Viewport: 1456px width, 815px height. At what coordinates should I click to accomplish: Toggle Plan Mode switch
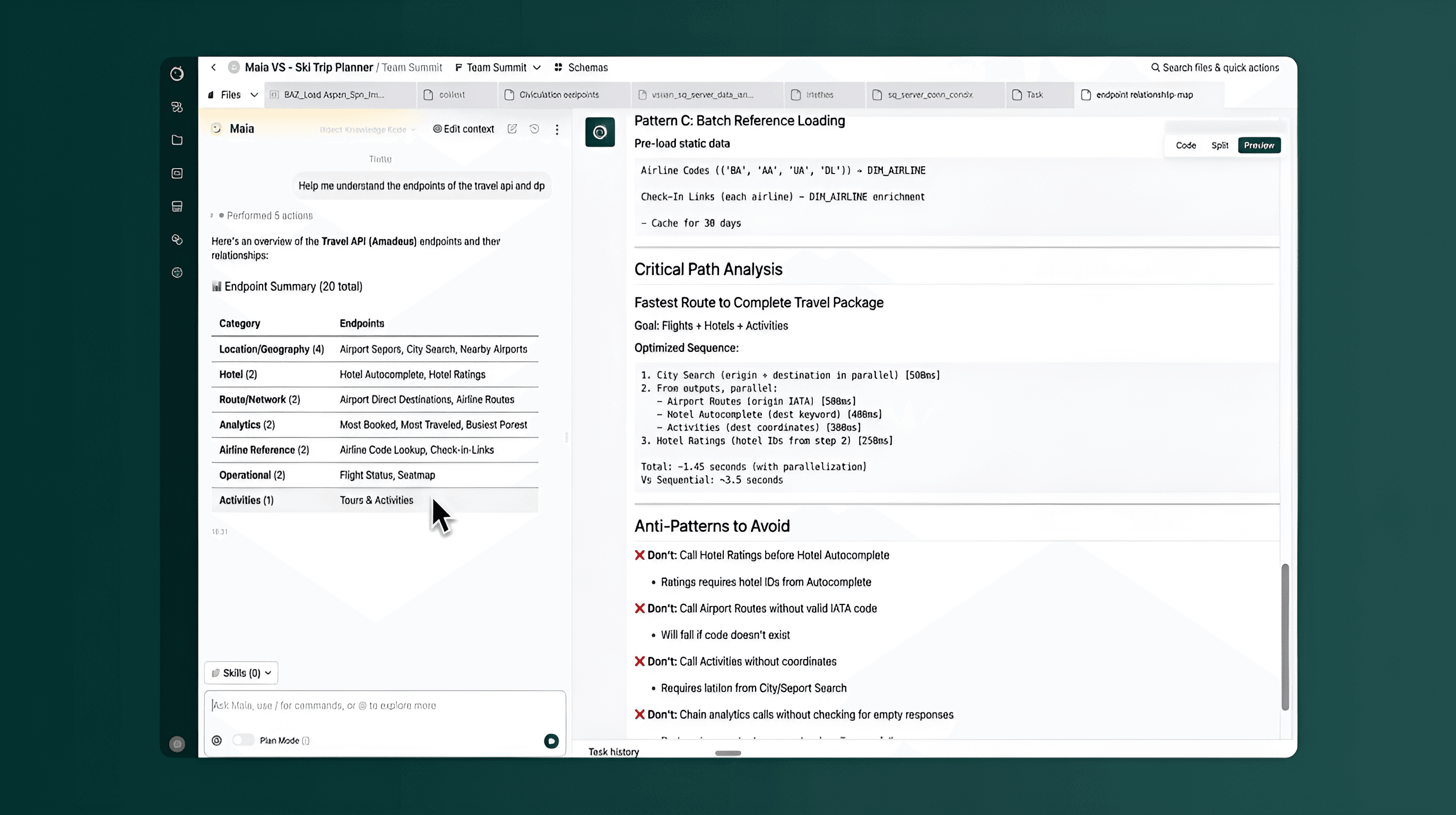(244, 740)
